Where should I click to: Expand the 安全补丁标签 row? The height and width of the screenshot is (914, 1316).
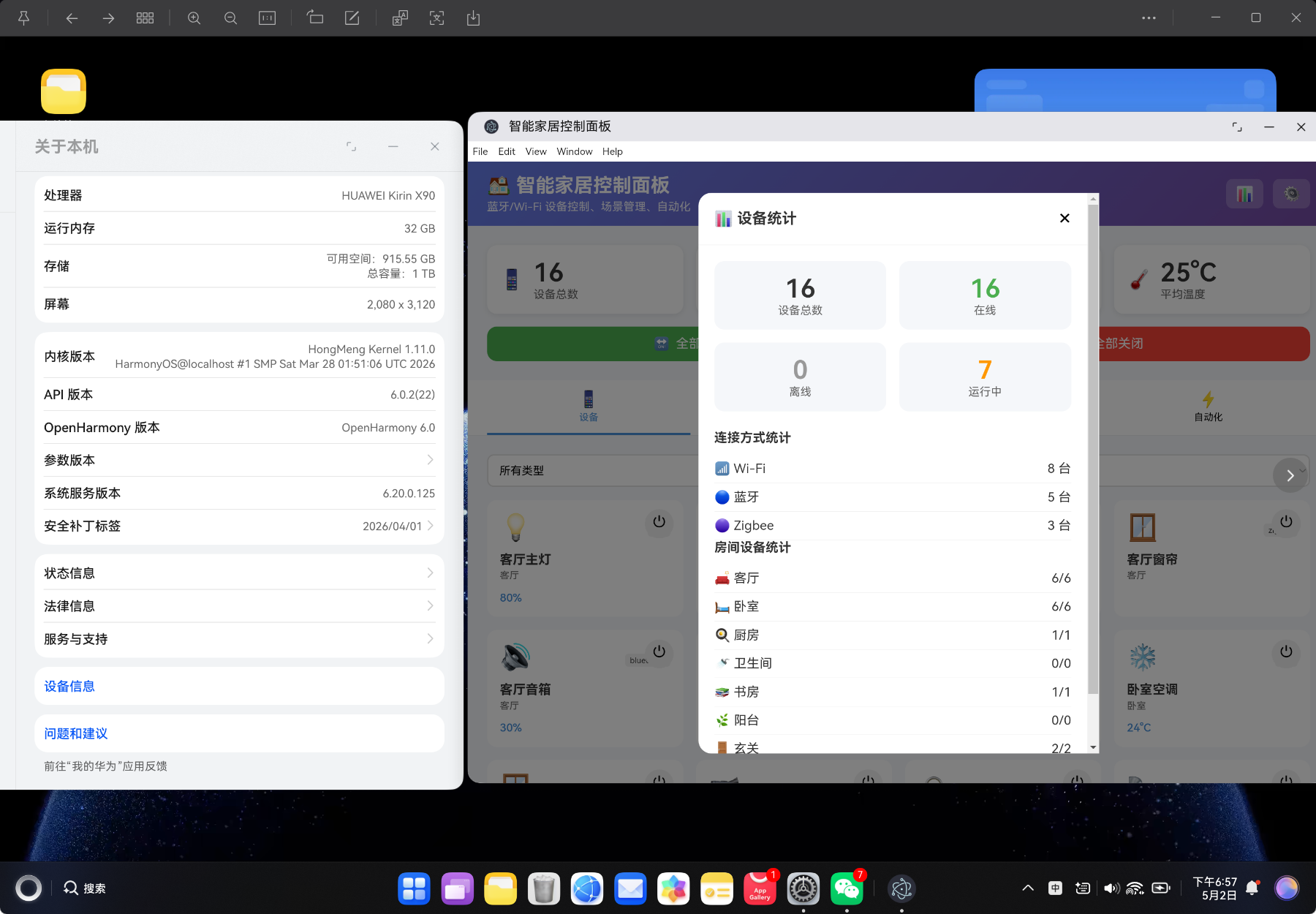[239, 526]
